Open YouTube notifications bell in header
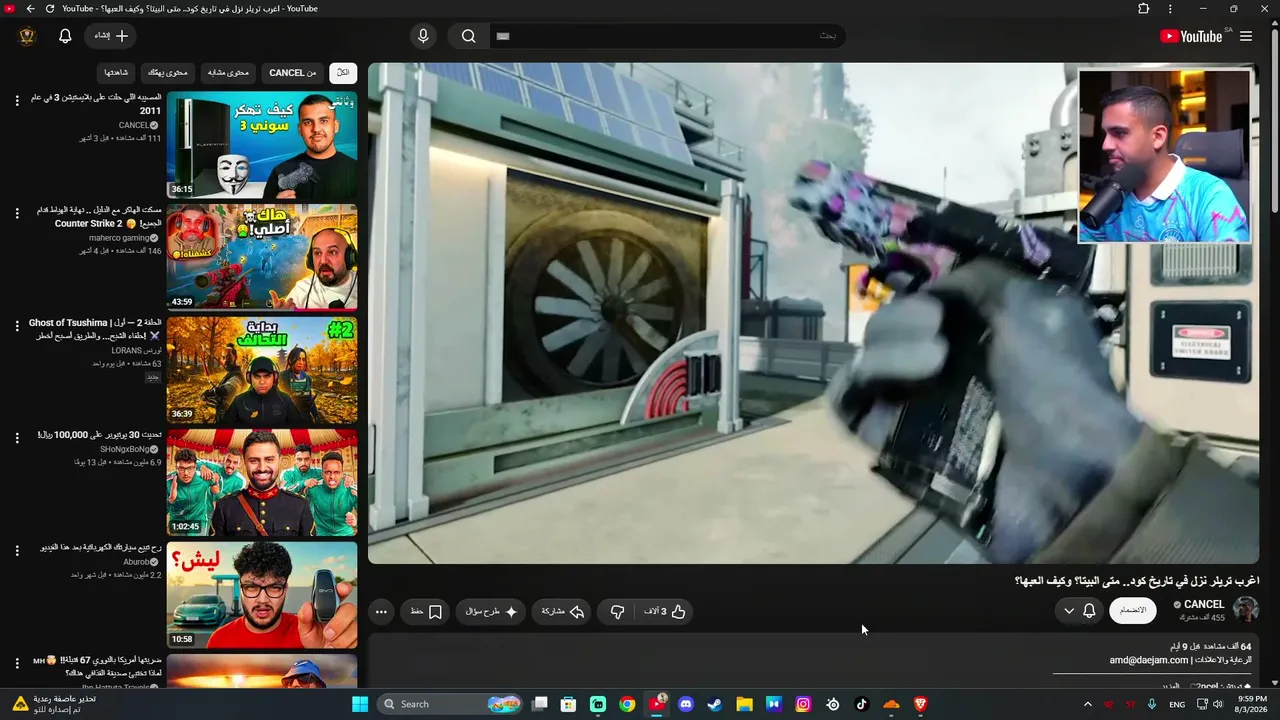Image resolution: width=1280 pixels, height=720 pixels. coord(65,36)
